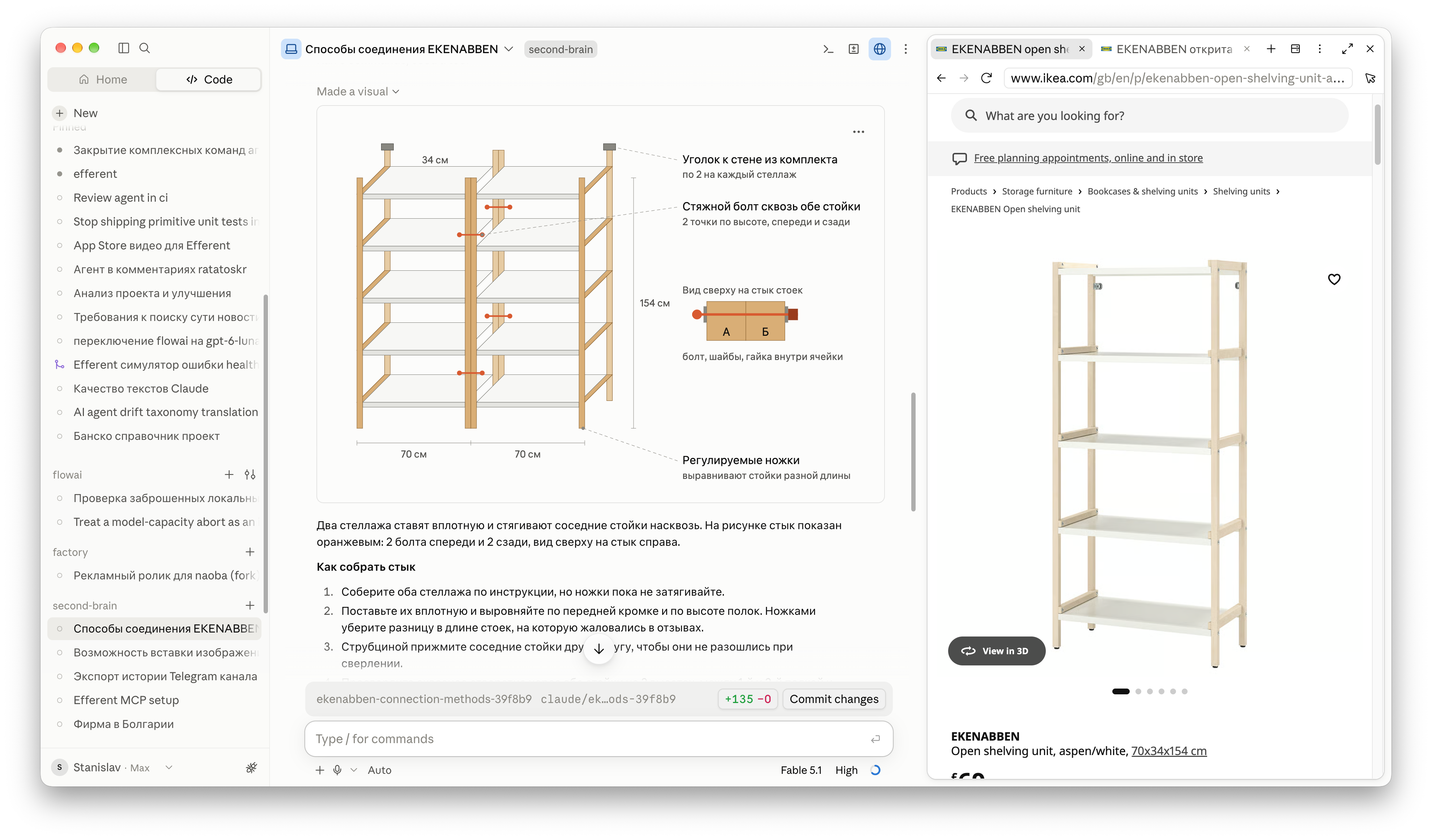Screen dimensions: 1432x840
Task: Click the microphone dictation icon
Action: pyautogui.click(x=337, y=770)
